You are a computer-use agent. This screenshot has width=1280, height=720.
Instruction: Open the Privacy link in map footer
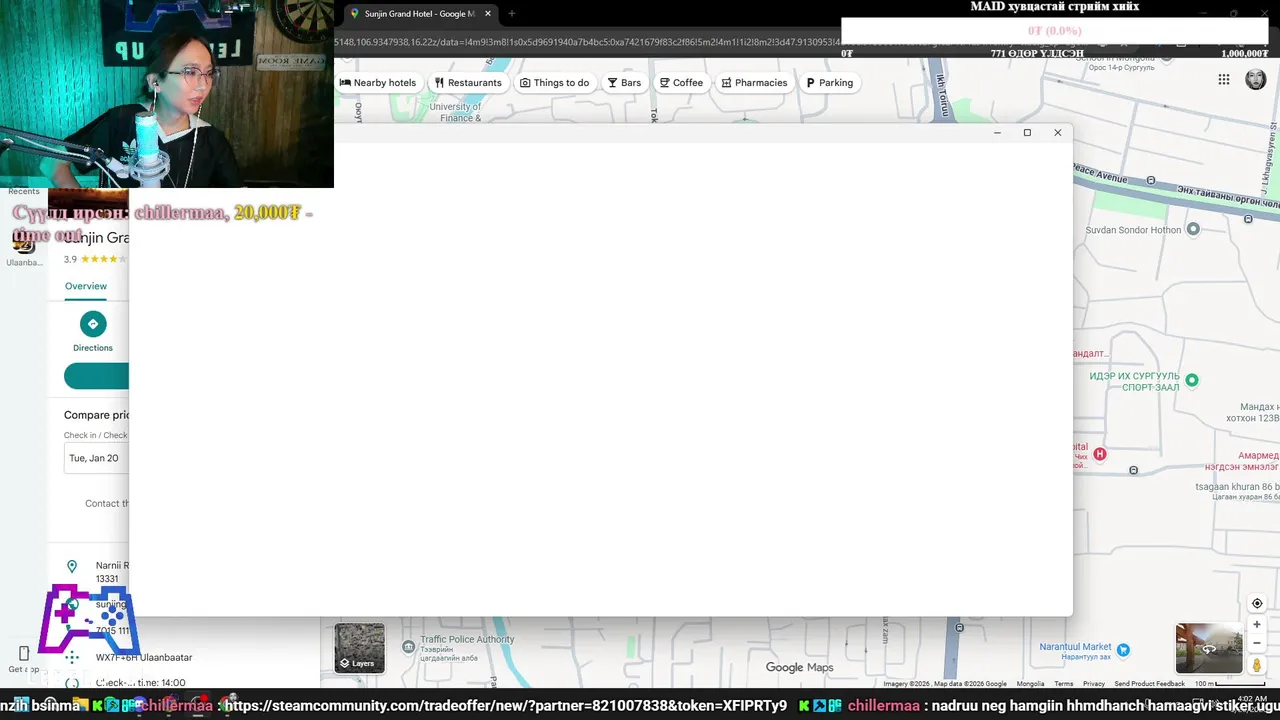click(1094, 684)
